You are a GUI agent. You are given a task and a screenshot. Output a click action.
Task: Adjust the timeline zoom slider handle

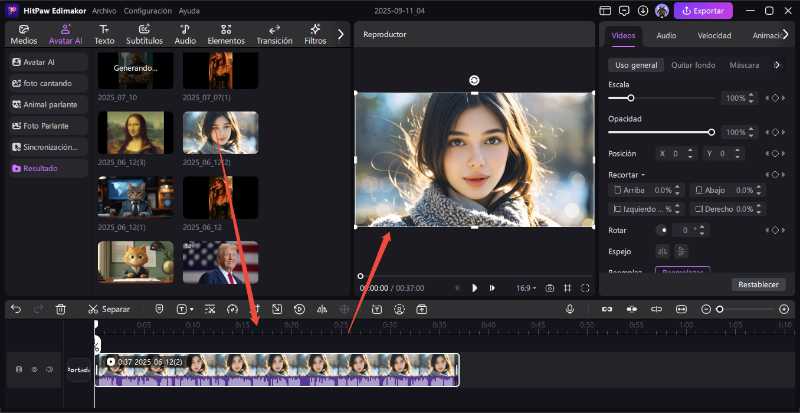719,309
